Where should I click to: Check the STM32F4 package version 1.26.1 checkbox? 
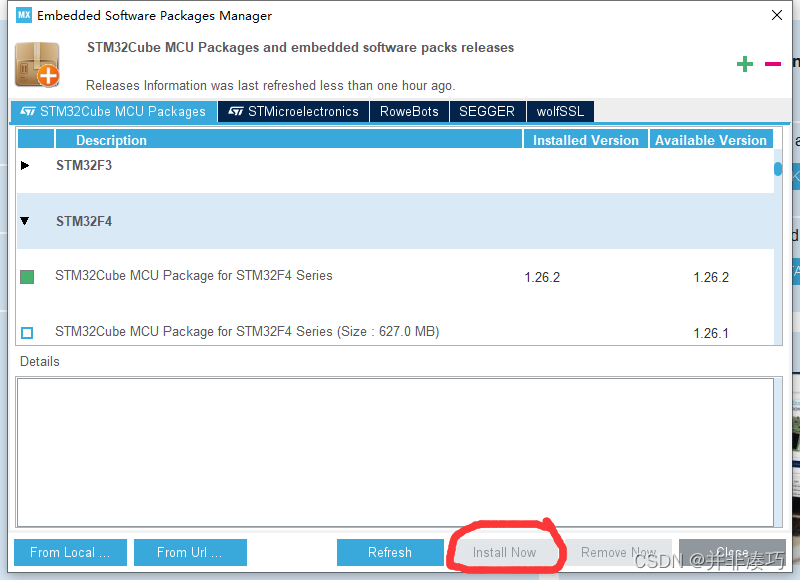pyautogui.click(x=27, y=333)
